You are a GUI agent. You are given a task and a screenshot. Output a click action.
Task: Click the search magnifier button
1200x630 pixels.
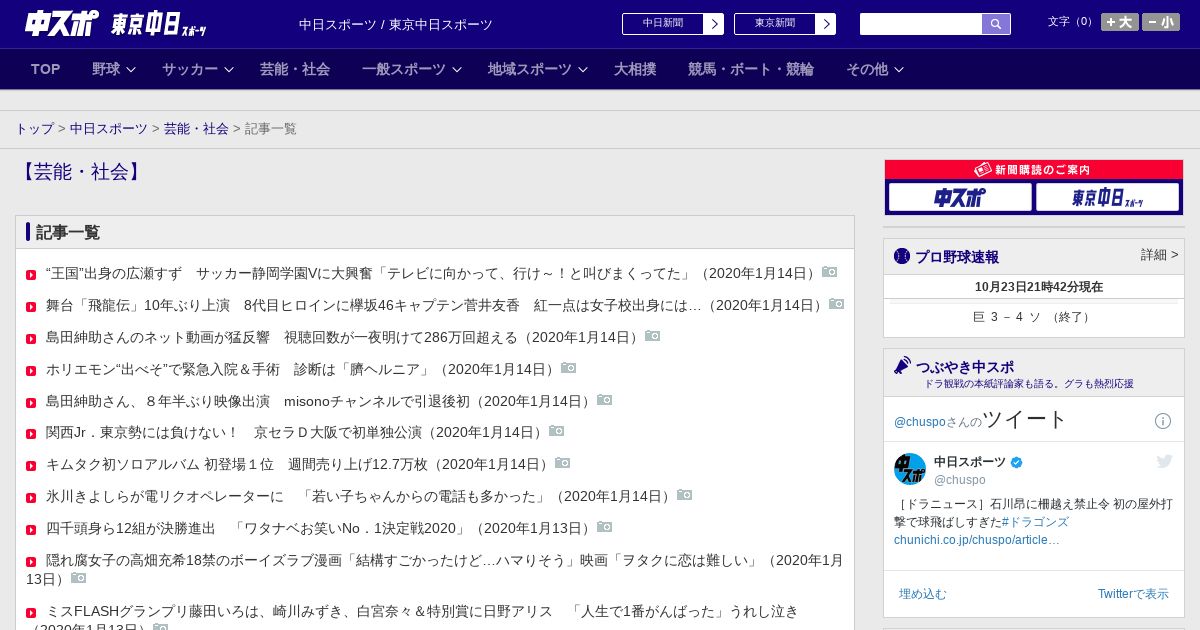[996, 24]
